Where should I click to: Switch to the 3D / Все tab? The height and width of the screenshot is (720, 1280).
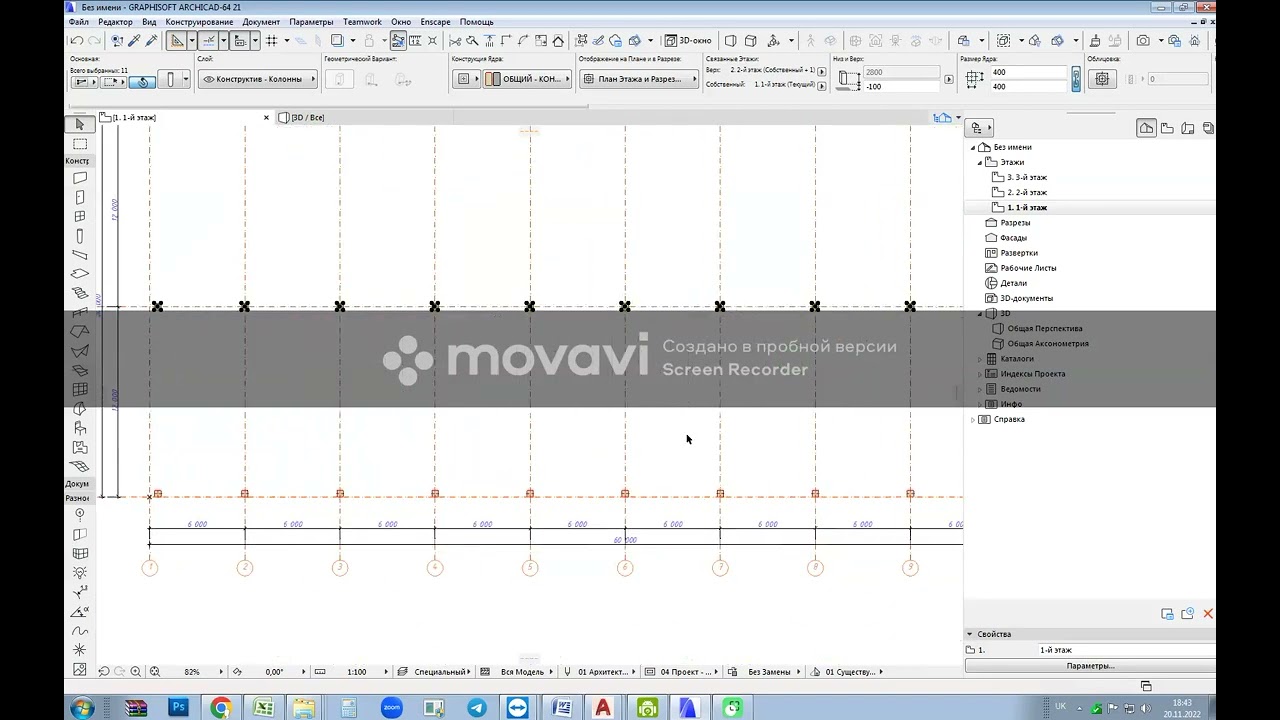pos(307,118)
